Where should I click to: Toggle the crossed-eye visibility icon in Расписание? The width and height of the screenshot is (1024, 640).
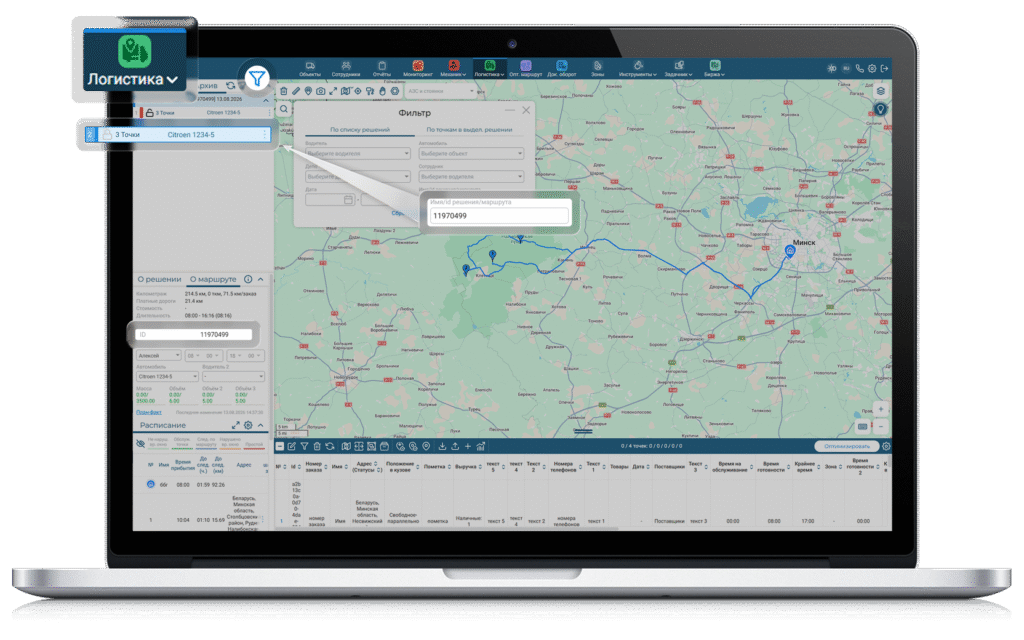(x=140, y=443)
